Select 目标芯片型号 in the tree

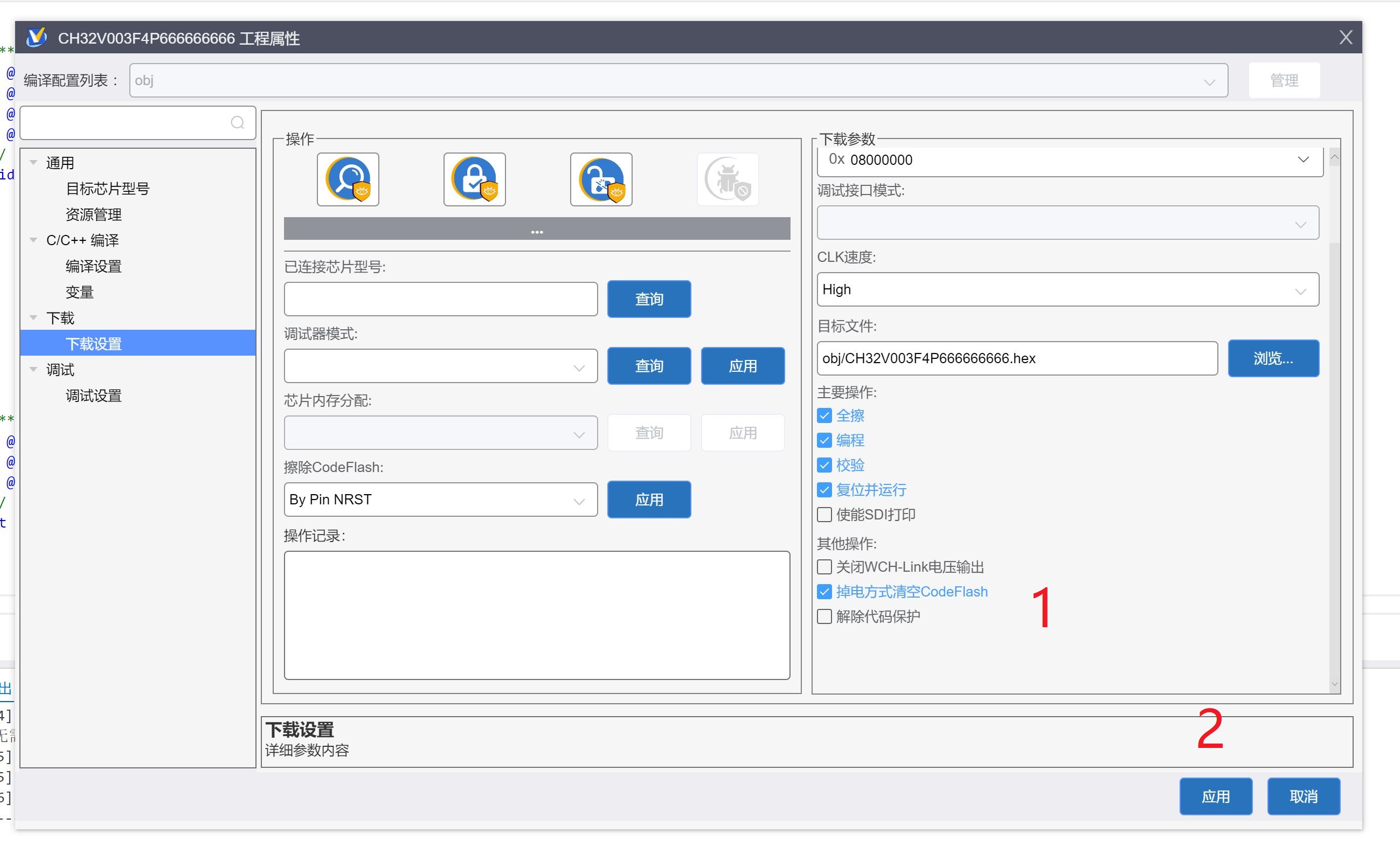click(x=107, y=189)
